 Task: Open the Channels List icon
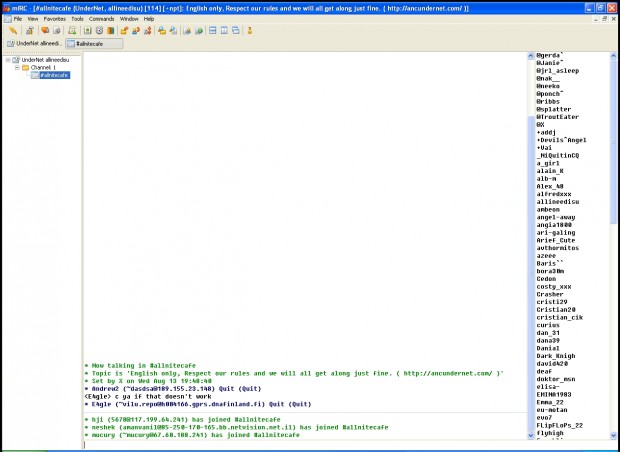(x=57, y=30)
